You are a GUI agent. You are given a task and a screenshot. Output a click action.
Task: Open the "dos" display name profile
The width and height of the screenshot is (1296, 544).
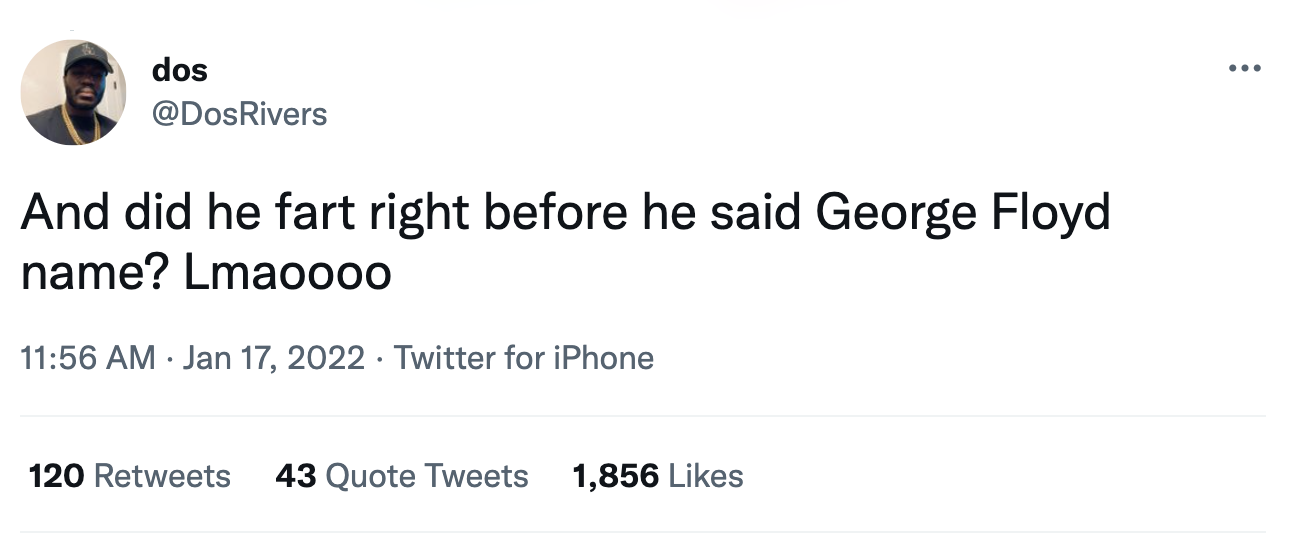pos(180,70)
